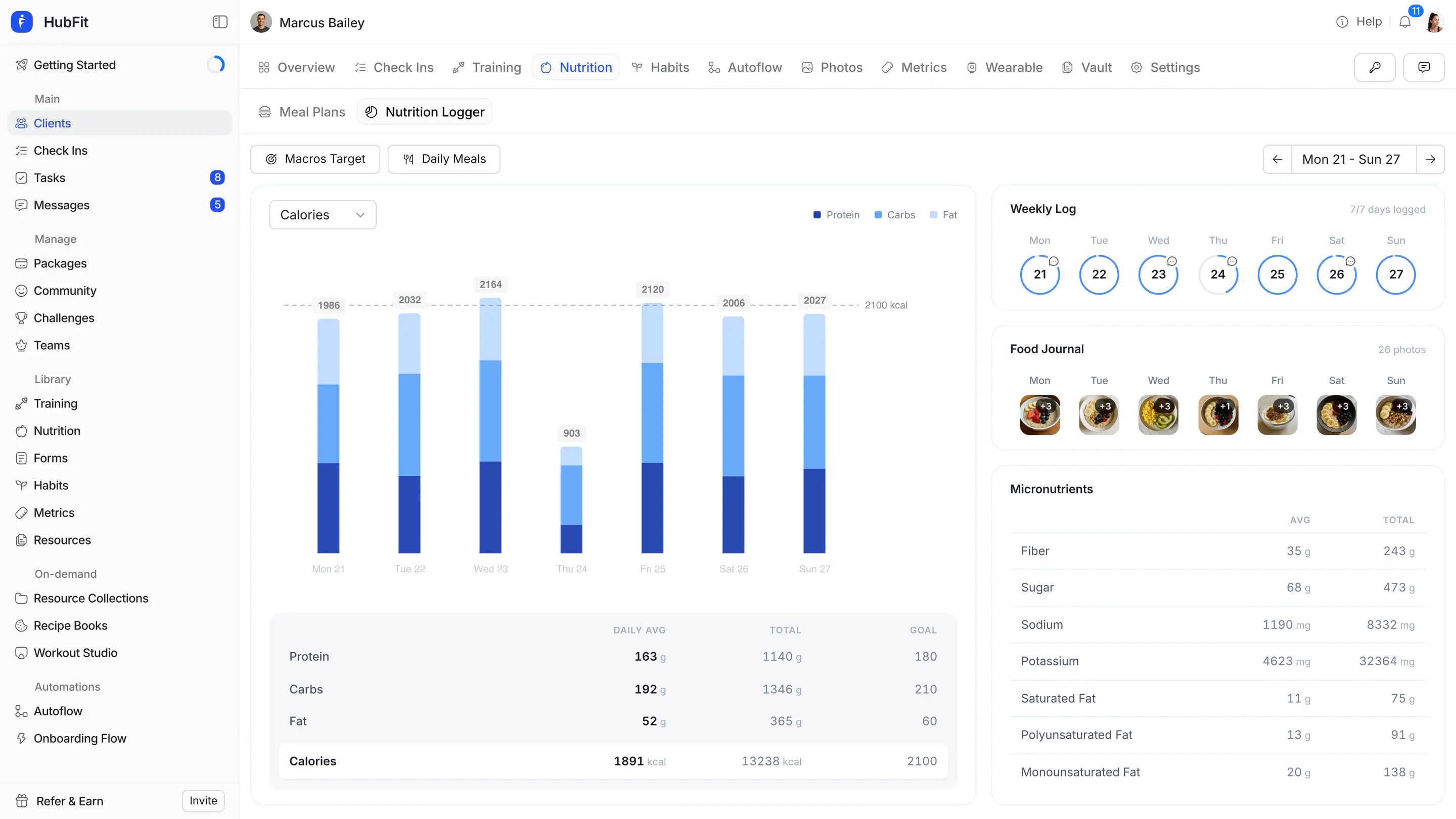Open Sunday's food journal photo
Image resolution: width=1456 pixels, height=819 pixels.
pyautogui.click(x=1396, y=415)
